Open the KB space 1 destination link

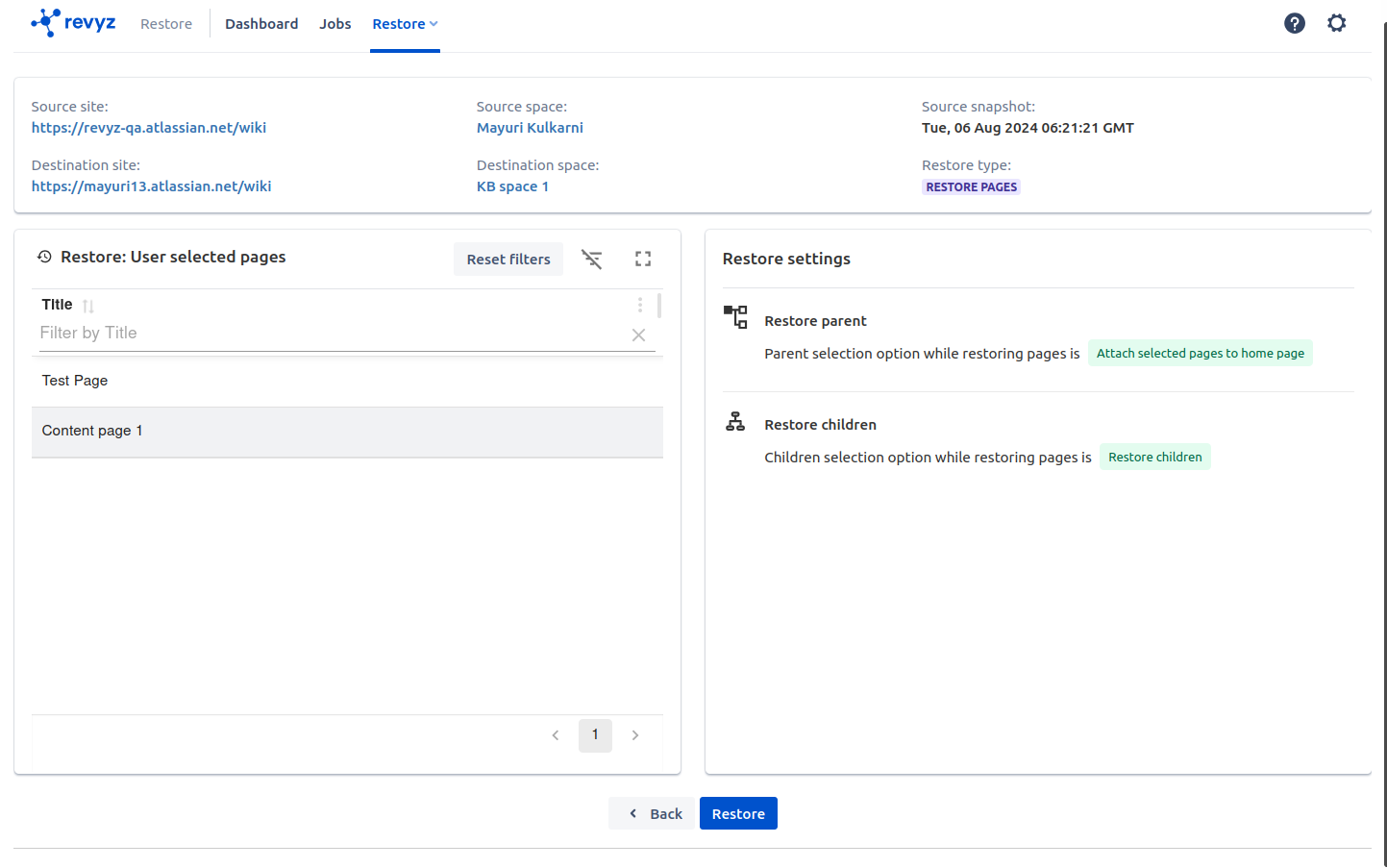point(512,186)
